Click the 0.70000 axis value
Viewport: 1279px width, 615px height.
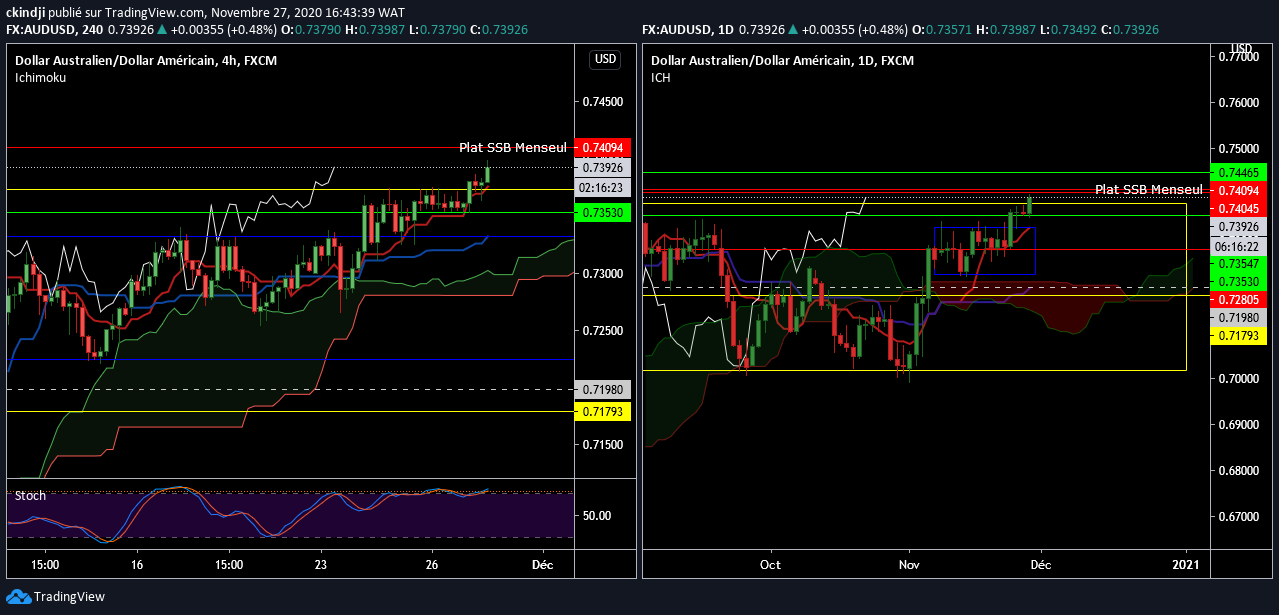1238,378
